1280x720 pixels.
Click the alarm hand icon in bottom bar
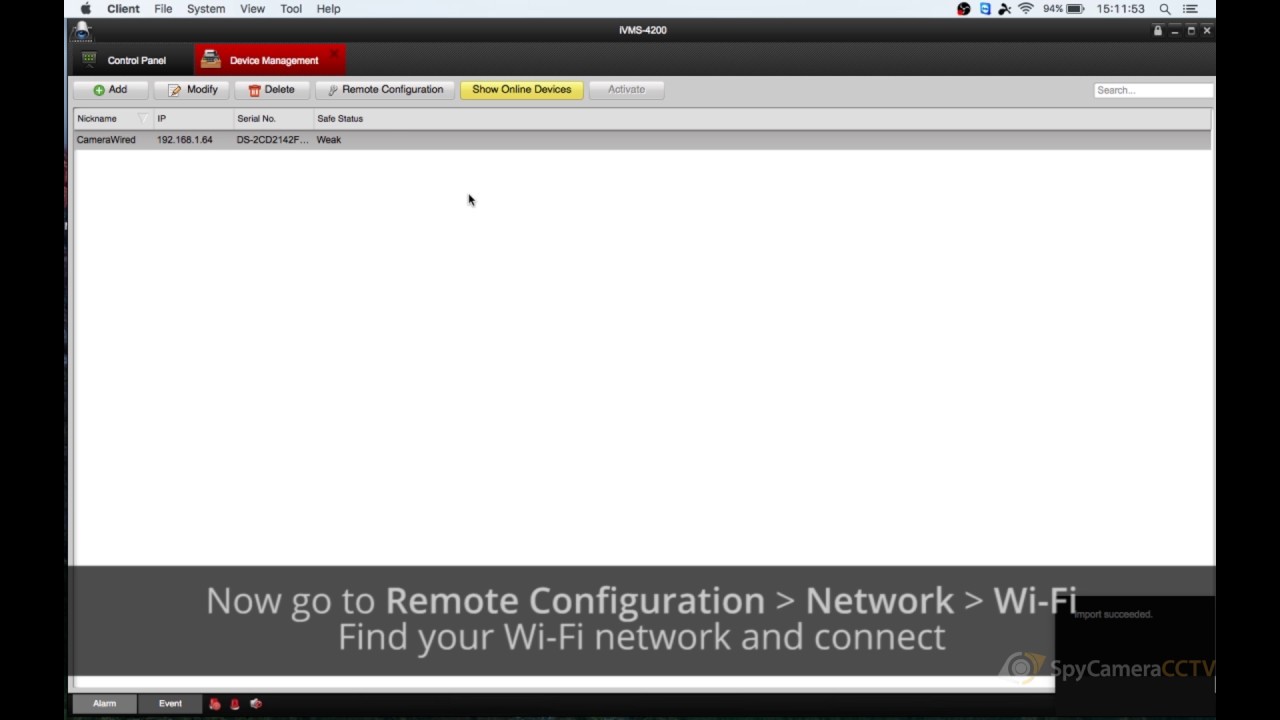click(214, 704)
